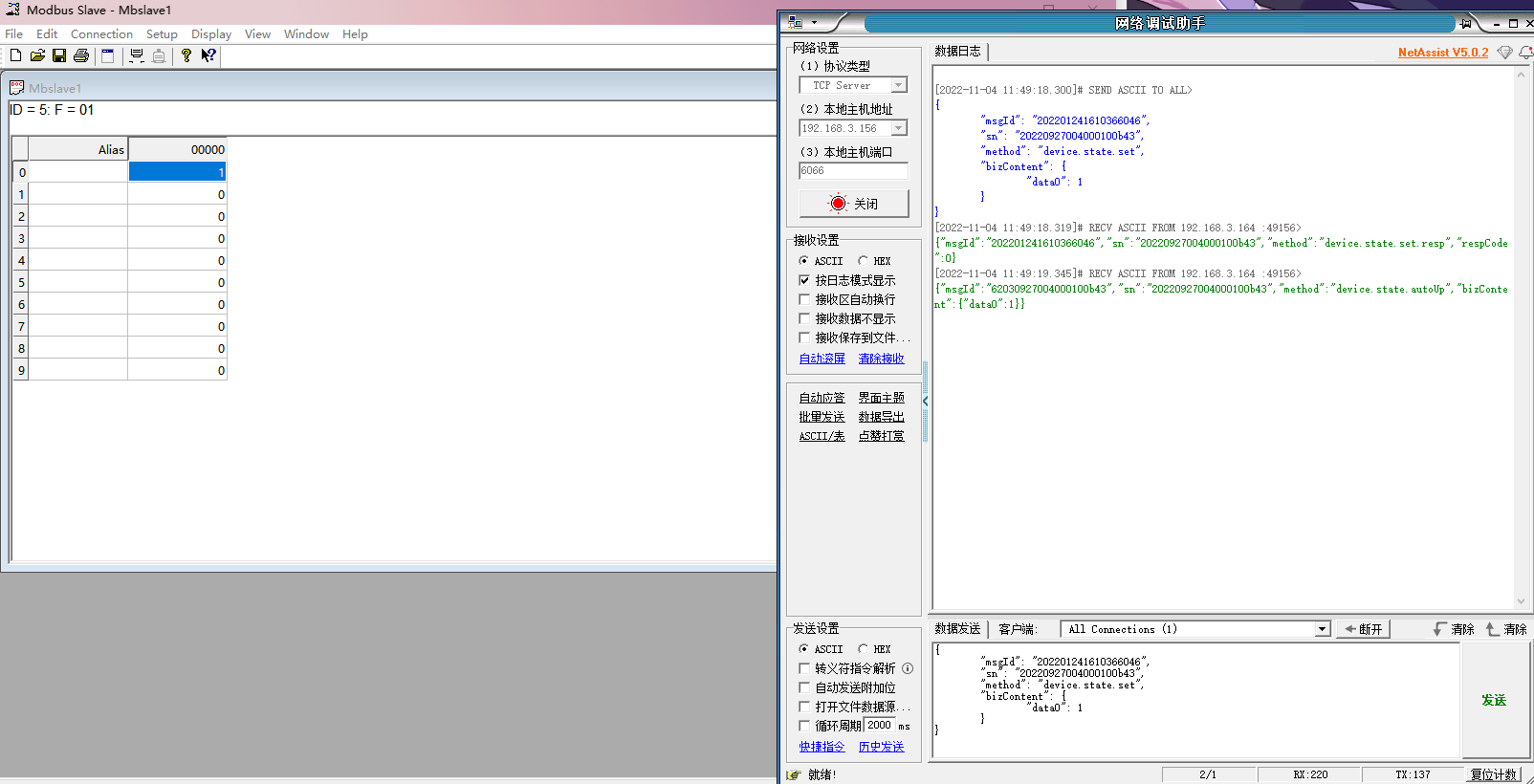Click the Connect icon in Modbus Slave toolbar
Image resolution: width=1534 pixels, height=784 pixels.
[x=137, y=55]
